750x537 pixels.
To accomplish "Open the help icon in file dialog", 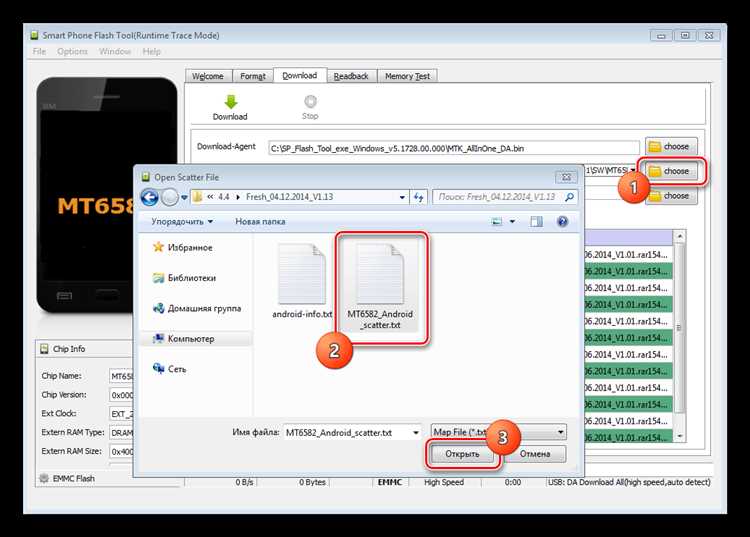I will tap(563, 221).
